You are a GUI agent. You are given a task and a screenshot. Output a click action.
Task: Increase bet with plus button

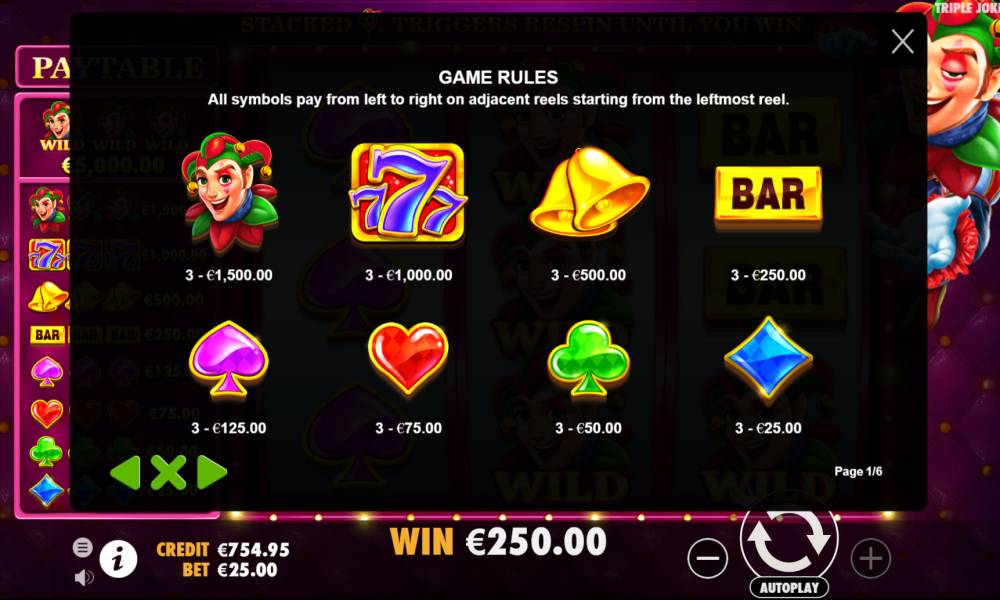871,558
